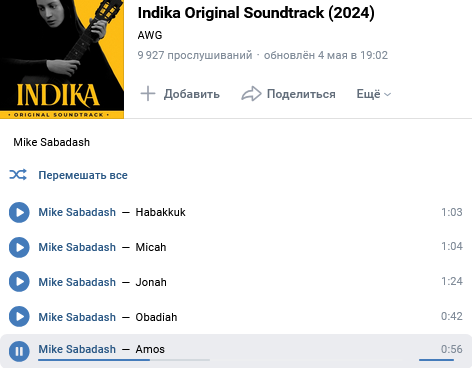Viewport: 472px width, 368px height.
Task: Expand the Ещё dropdown menu
Action: 374,94
